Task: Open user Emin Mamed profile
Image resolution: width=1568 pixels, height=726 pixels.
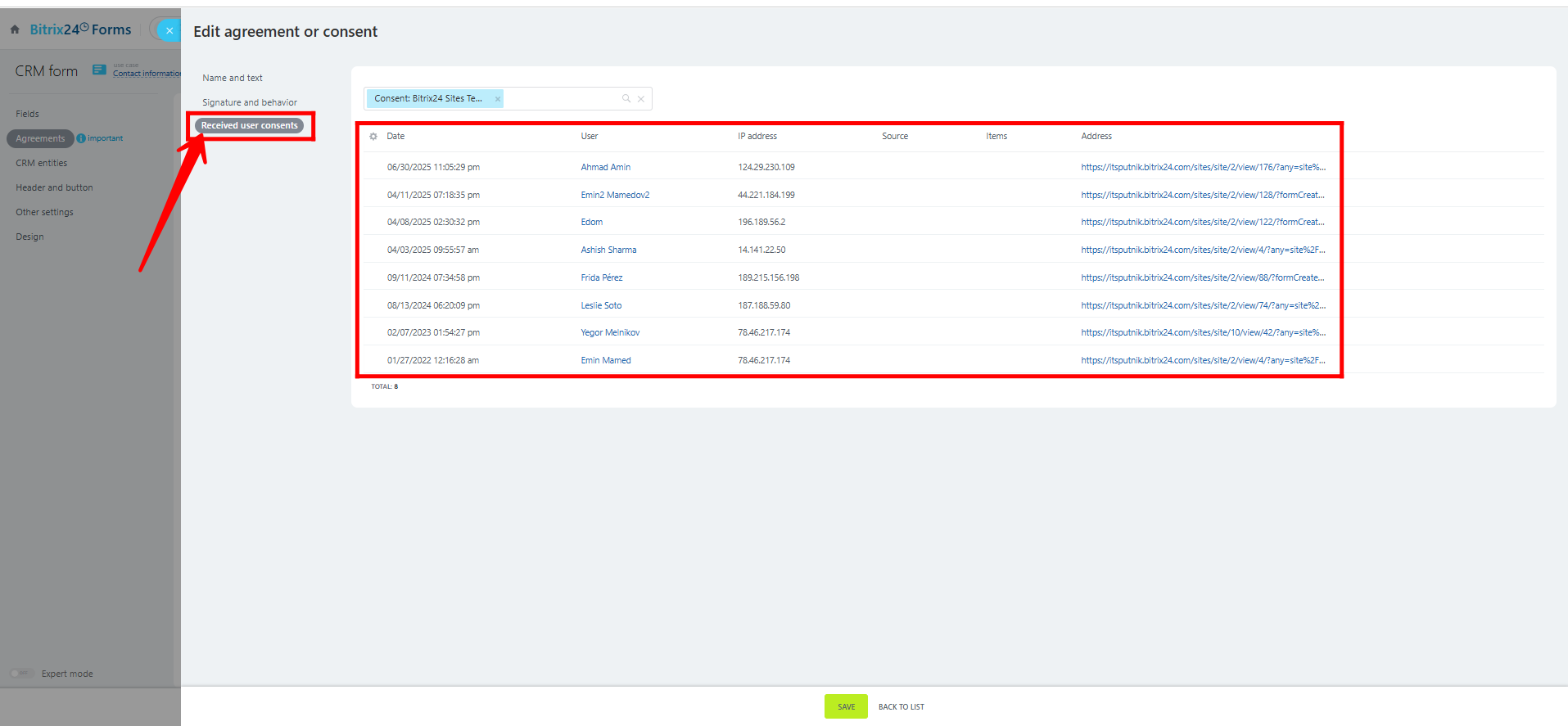Action: coord(606,360)
